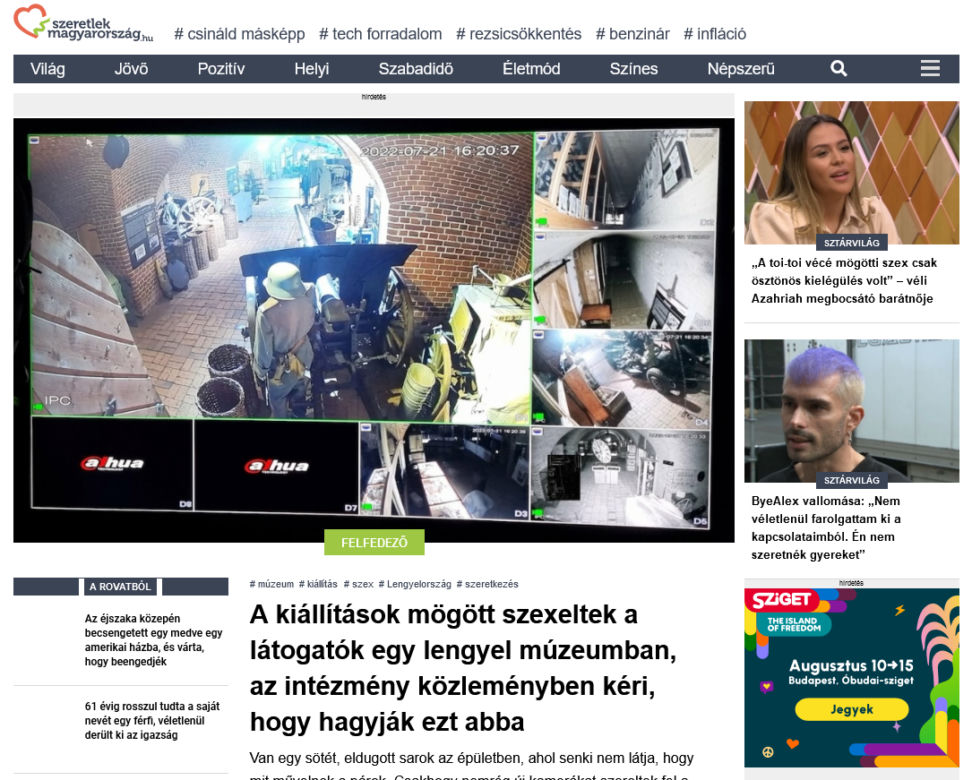Image resolution: width=972 pixels, height=780 pixels.
Task: Go to the Pozitív section
Action: [x=221, y=69]
